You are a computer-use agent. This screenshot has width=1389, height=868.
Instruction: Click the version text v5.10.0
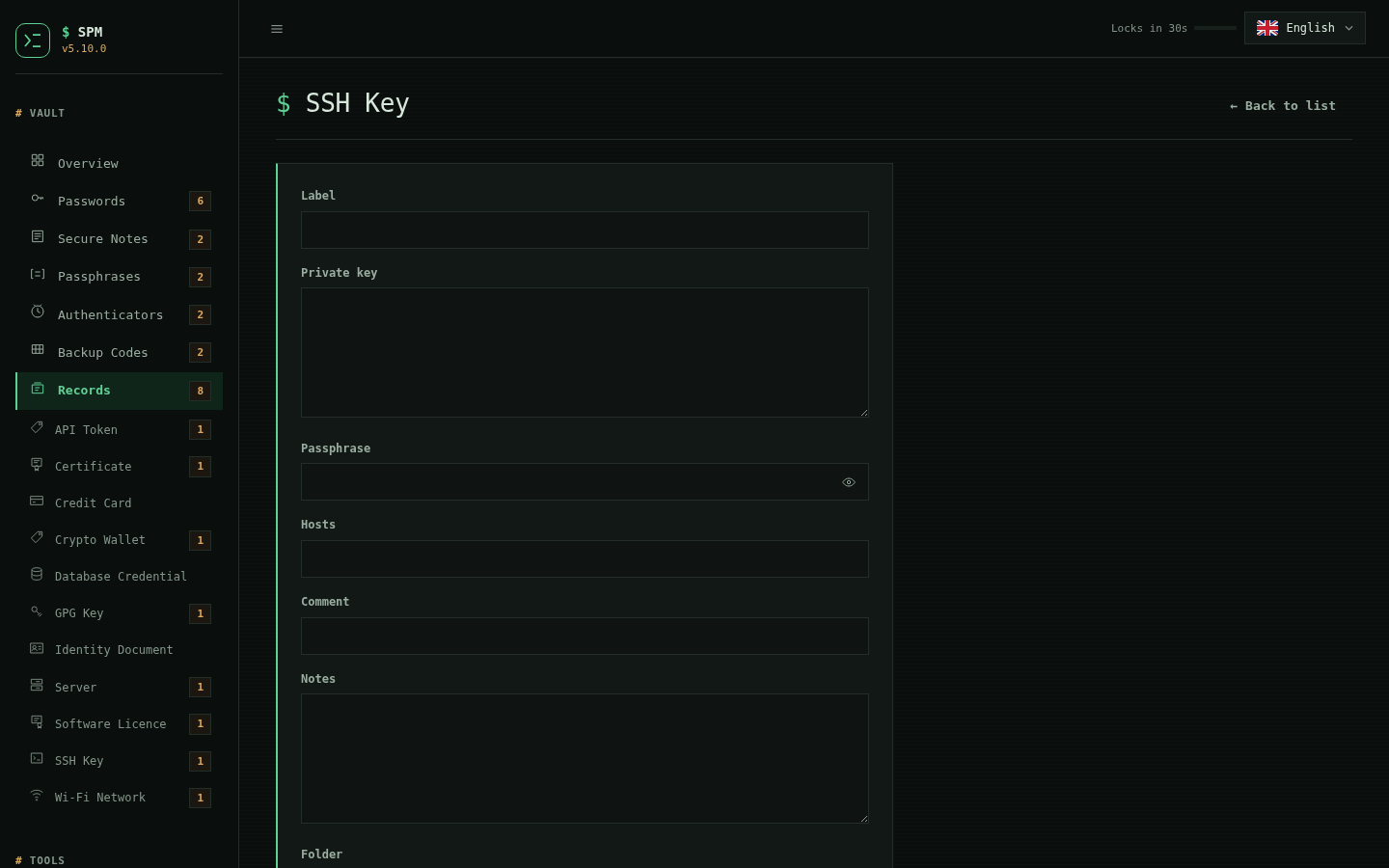(x=84, y=48)
